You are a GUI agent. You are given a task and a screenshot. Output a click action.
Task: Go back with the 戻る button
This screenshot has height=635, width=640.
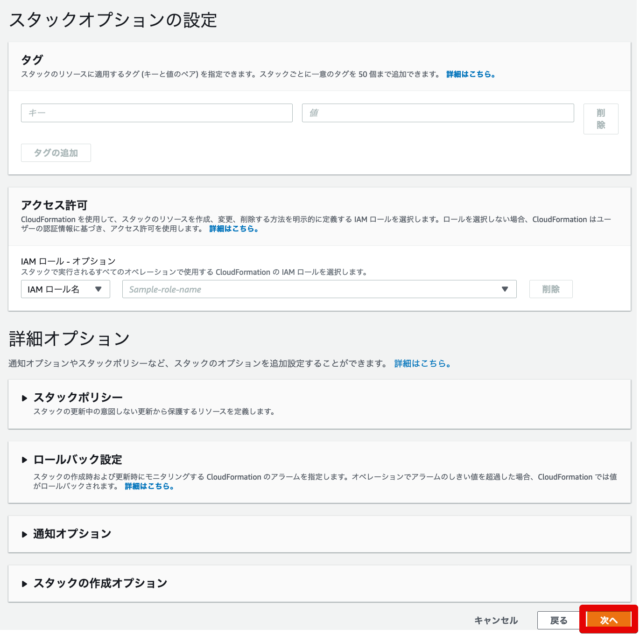coord(558,620)
